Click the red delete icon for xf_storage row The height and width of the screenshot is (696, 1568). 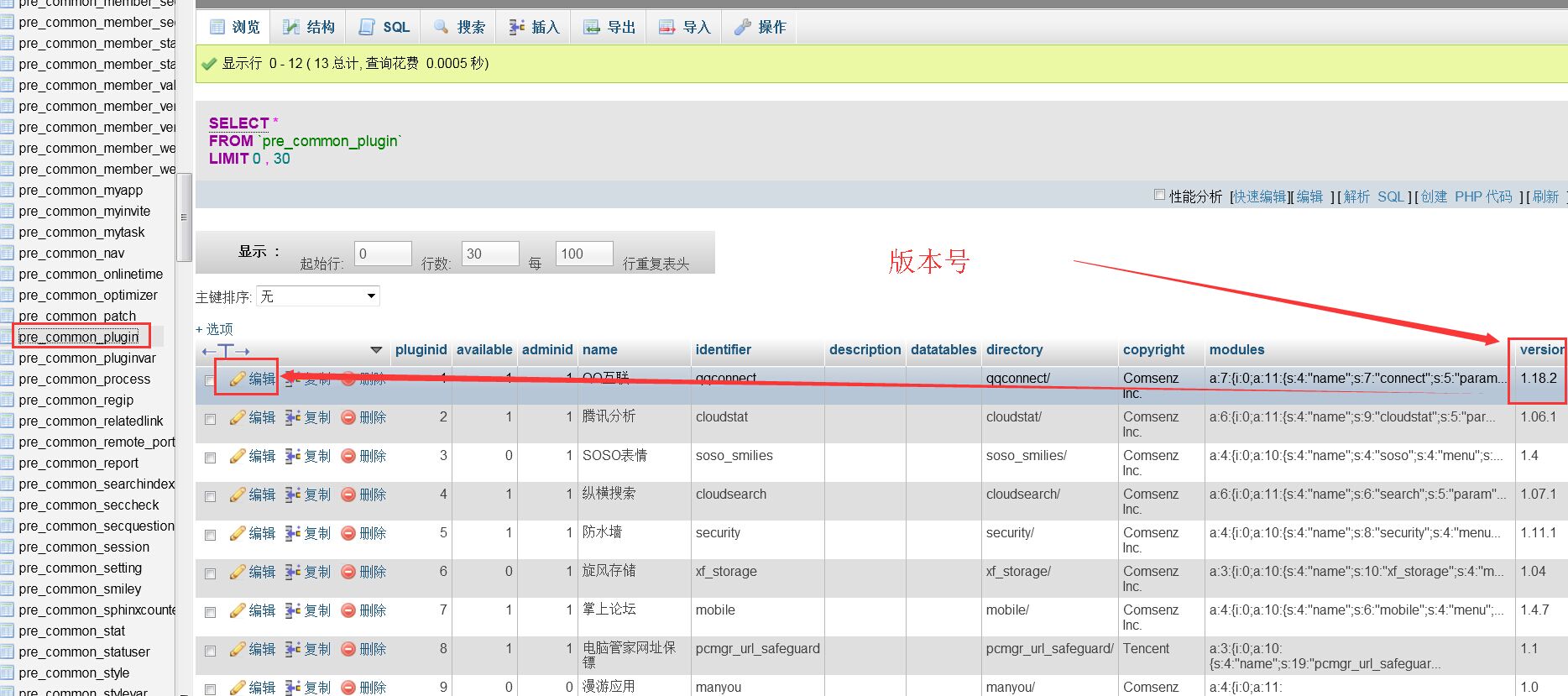pyautogui.click(x=348, y=572)
